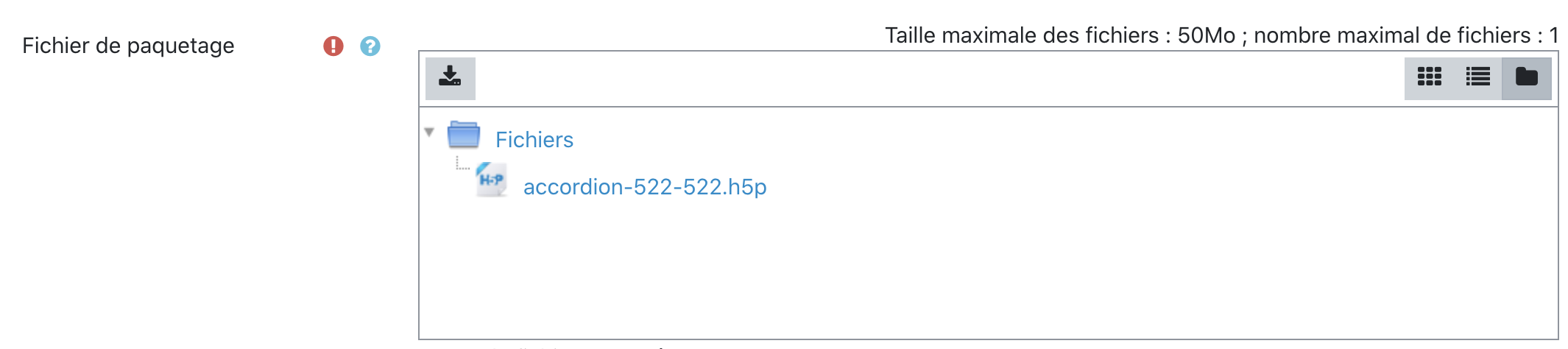Click the H5P file type icon
The height and width of the screenshot is (349, 1568).
tap(491, 180)
